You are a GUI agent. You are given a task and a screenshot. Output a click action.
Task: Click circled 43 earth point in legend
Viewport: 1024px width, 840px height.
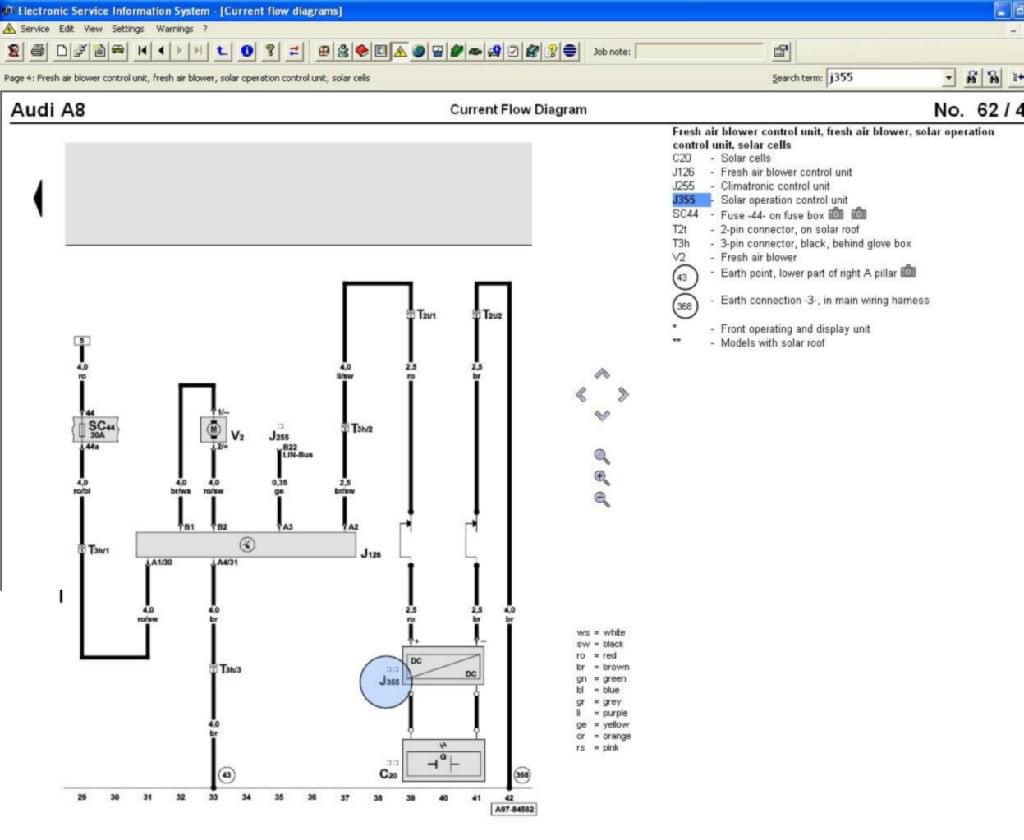(684, 277)
